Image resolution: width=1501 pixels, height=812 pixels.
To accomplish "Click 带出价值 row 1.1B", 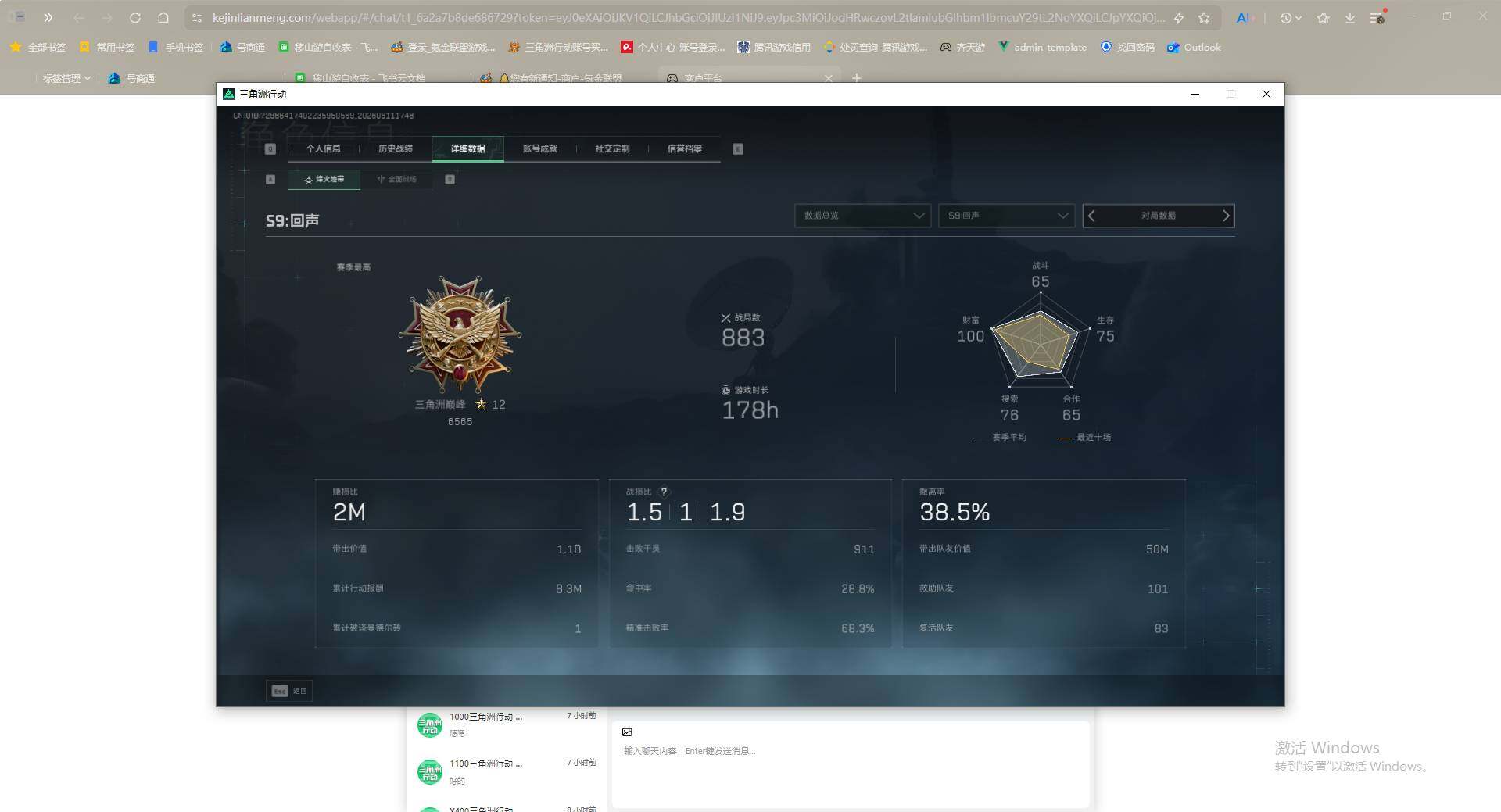I will pyautogui.click(x=457, y=549).
